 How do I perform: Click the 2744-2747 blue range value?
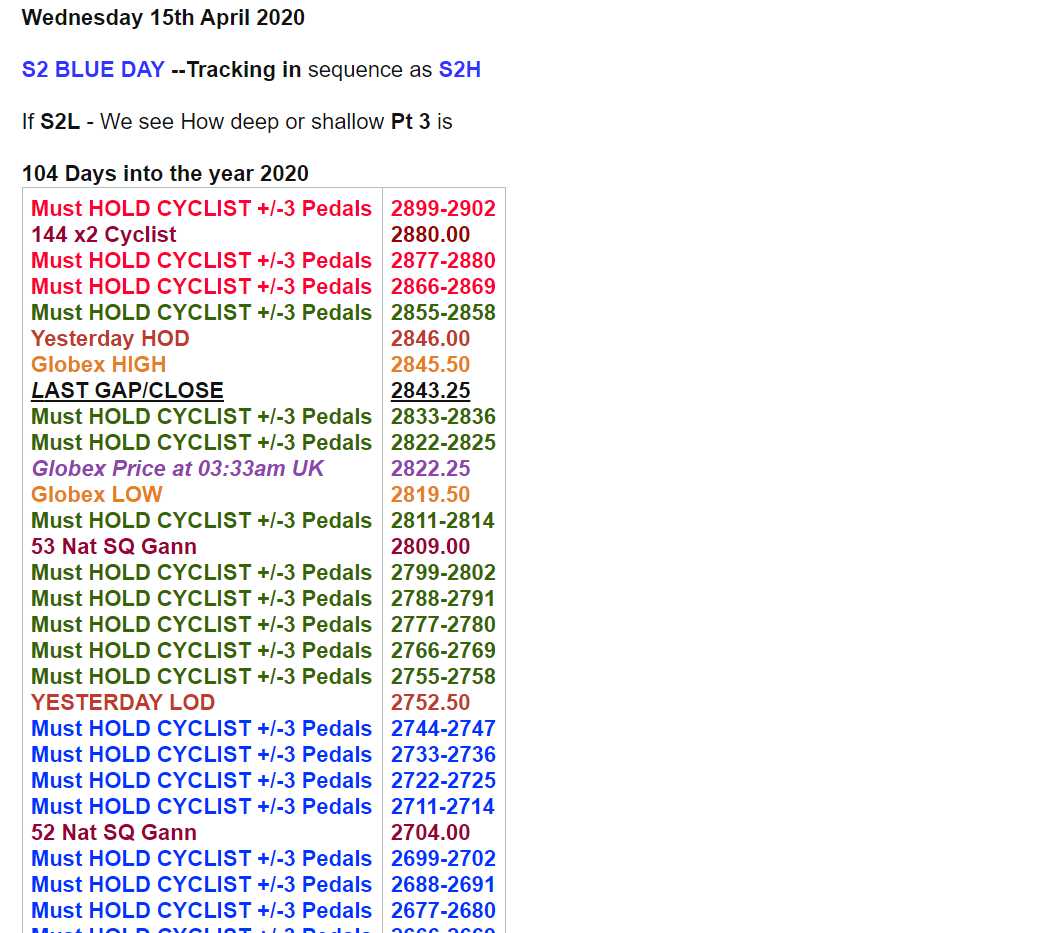(x=443, y=728)
